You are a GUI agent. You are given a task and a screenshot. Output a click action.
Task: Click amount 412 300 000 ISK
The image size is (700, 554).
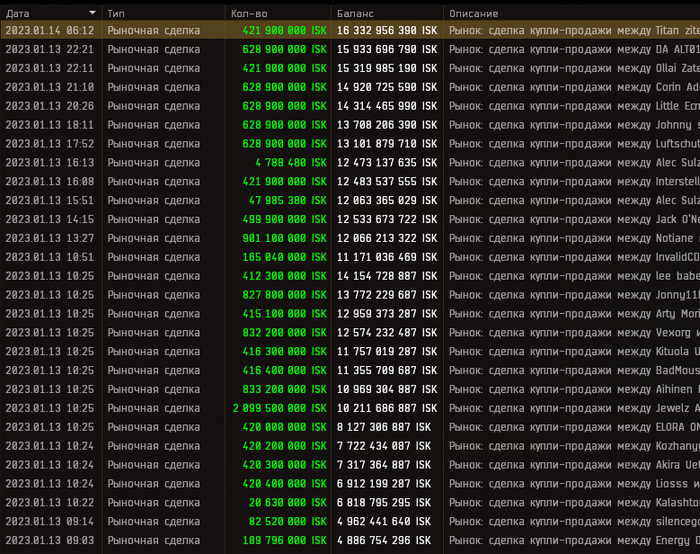coord(285,276)
